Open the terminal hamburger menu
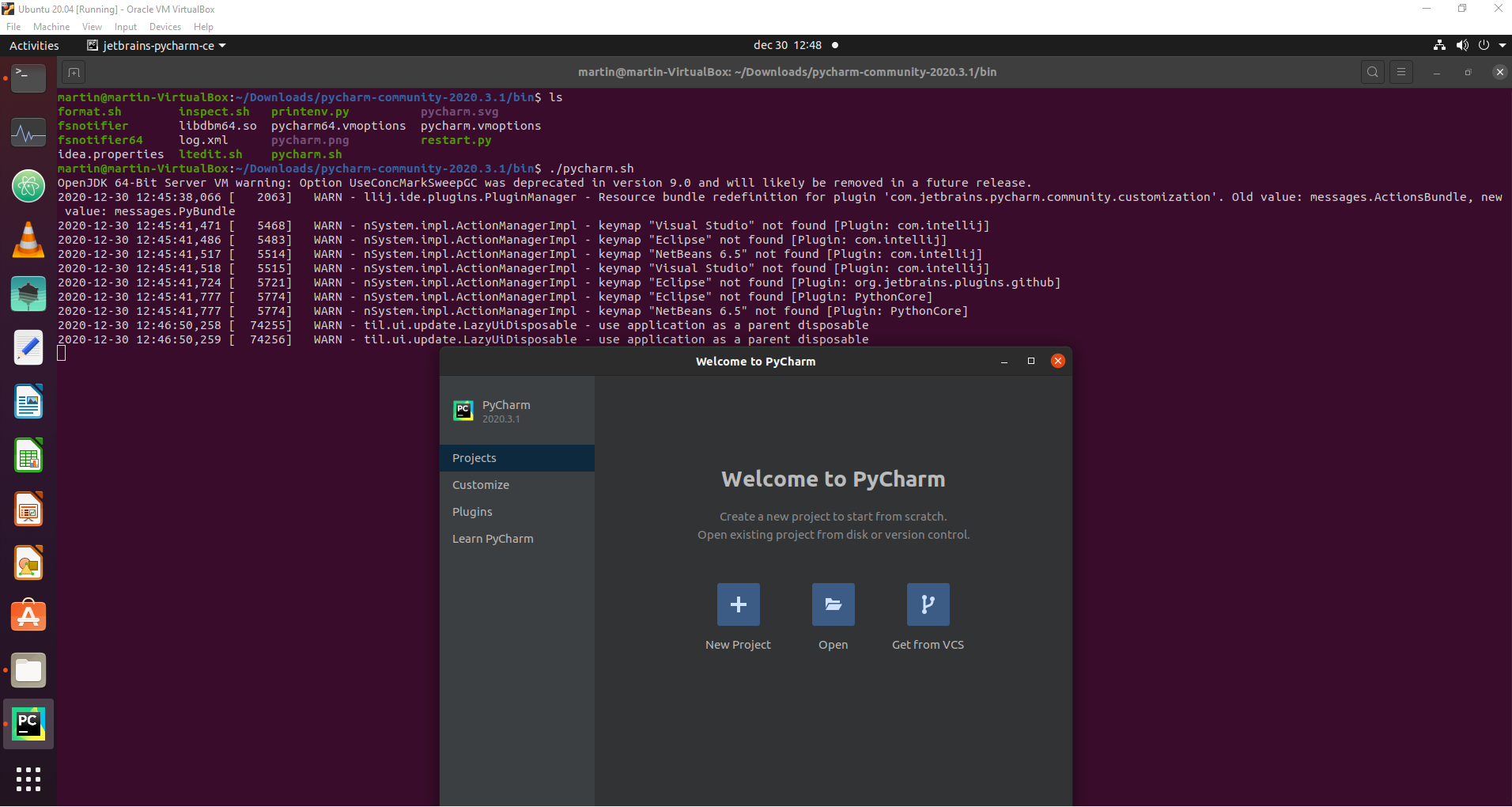The height and width of the screenshot is (807, 1512). (x=1401, y=72)
